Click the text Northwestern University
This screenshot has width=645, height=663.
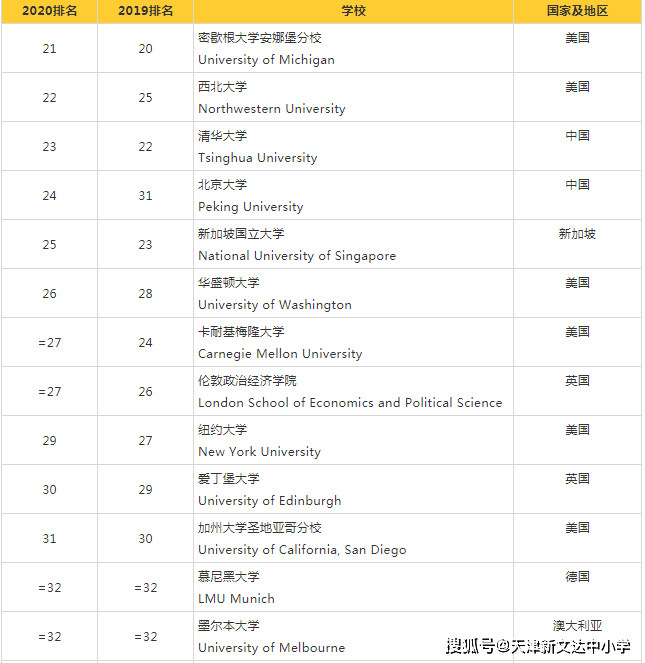point(272,109)
